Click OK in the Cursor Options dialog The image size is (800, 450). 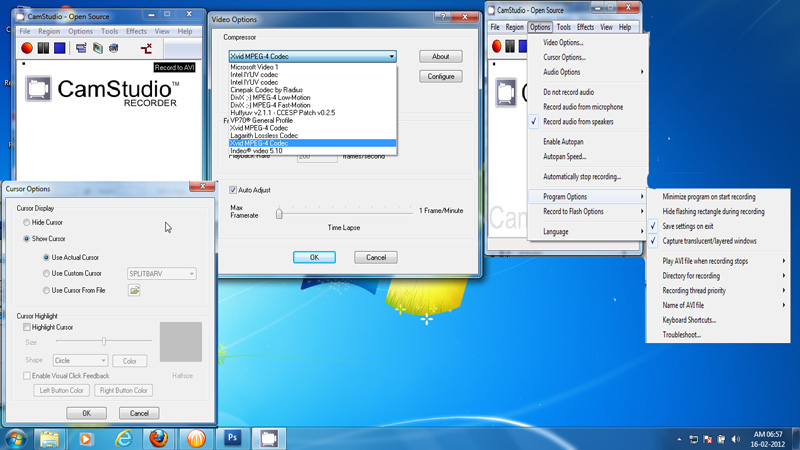(x=87, y=413)
